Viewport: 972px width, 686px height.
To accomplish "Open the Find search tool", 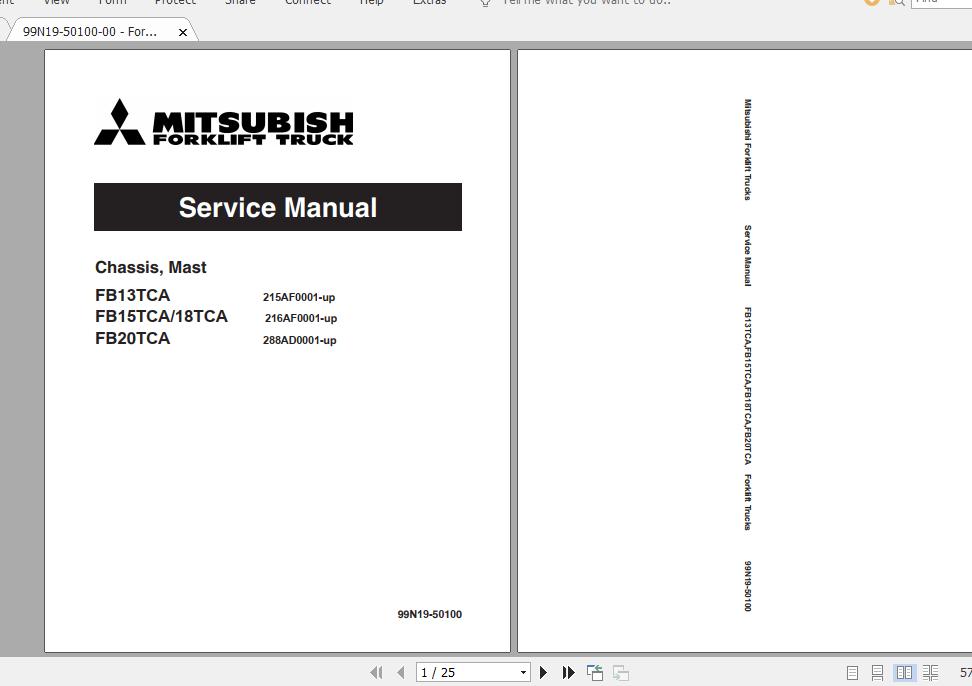I will click(x=899, y=3).
